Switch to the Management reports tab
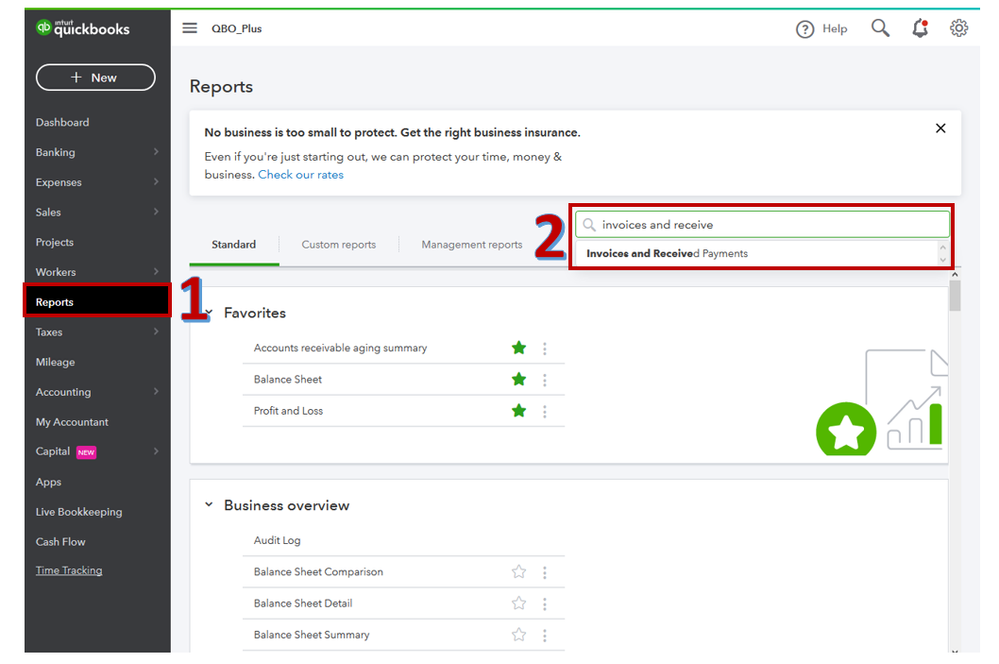Screen dimensions: 999x664 [x=471, y=245]
